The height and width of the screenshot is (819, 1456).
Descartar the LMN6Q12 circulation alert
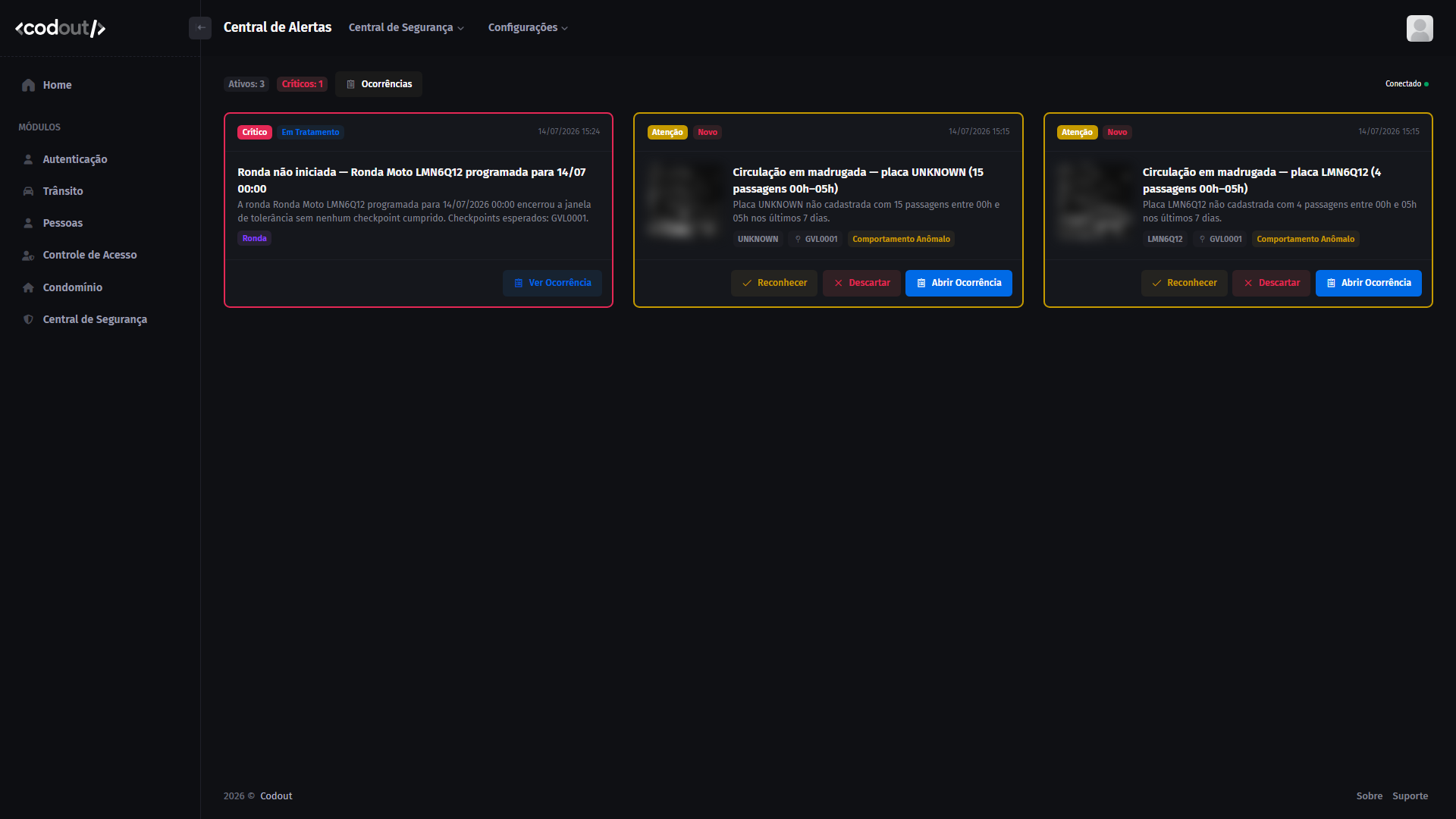[x=1271, y=283]
